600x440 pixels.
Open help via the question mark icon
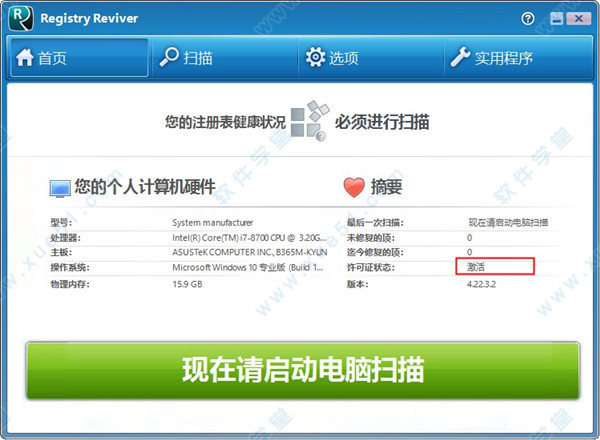[528, 18]
